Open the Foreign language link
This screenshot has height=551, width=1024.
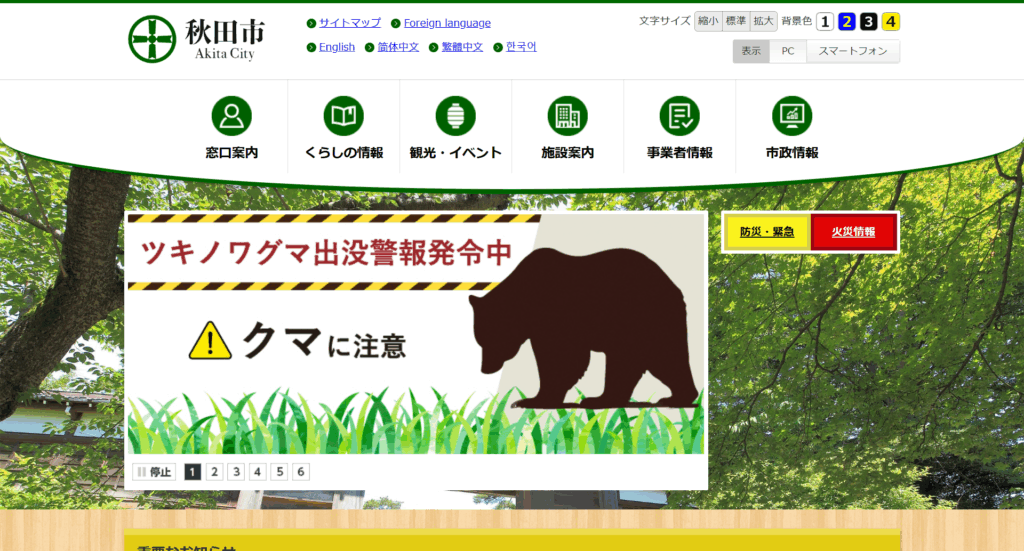[447, 23]
